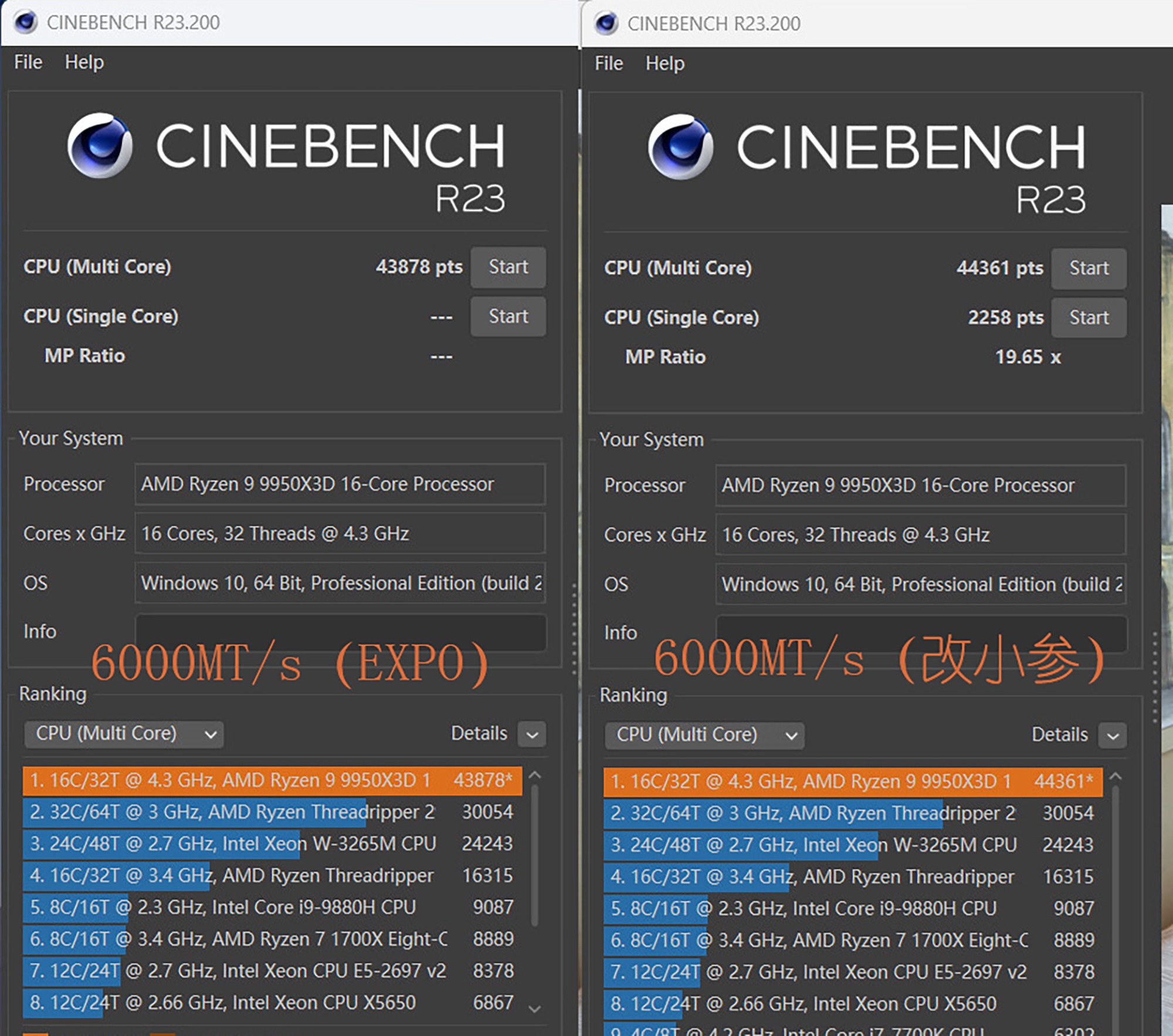Screen dimensions: 1173x1036
Task: Click scroll up arrow in left ranking list
Action: (x=534, y=776)
